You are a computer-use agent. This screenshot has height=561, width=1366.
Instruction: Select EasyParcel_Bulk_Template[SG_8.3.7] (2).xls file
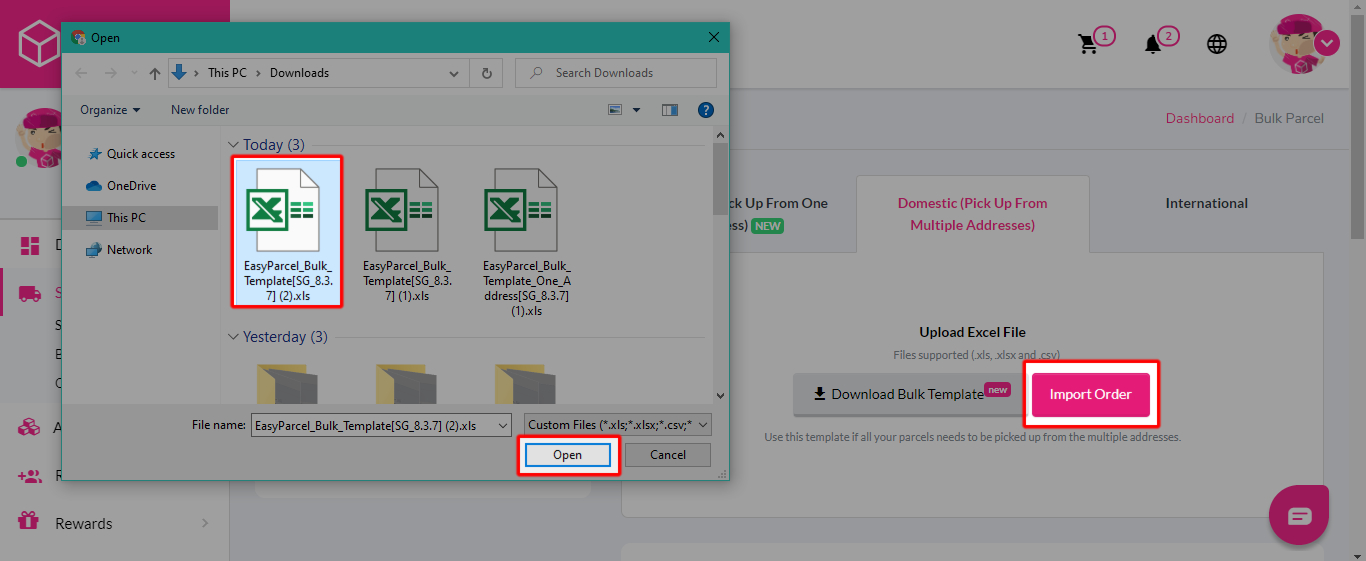(288, 232)
